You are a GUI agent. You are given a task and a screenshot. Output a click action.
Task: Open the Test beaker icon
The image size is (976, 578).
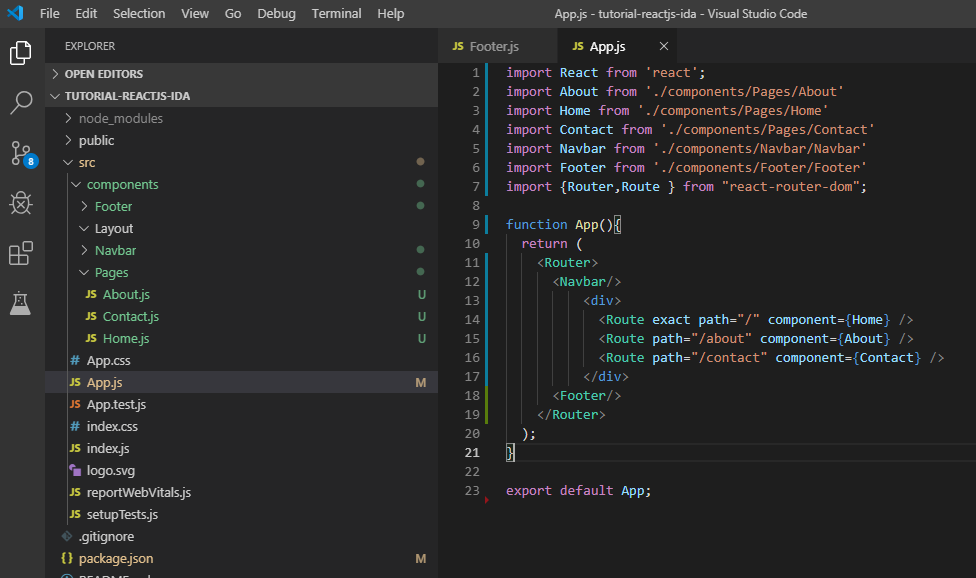coord(21,303)
